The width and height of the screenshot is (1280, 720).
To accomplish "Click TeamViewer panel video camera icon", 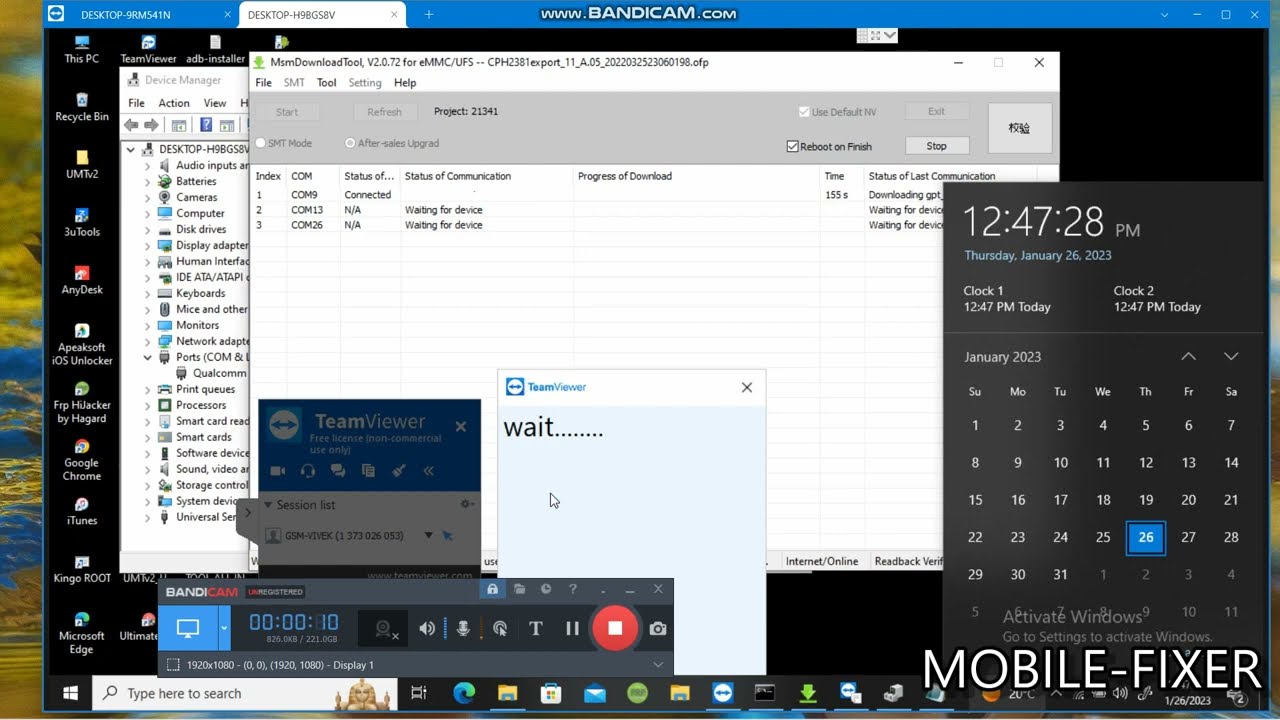I will 278,470.
